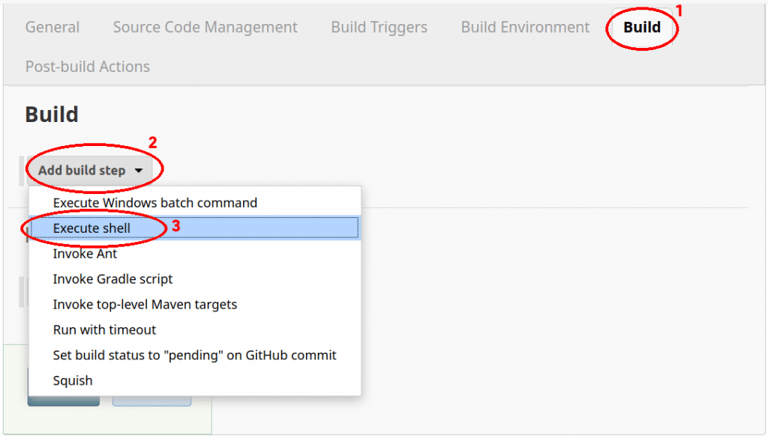The image size is (768, 438).
Task: Choose Set build status pending on GitHub
Action: 194,355
